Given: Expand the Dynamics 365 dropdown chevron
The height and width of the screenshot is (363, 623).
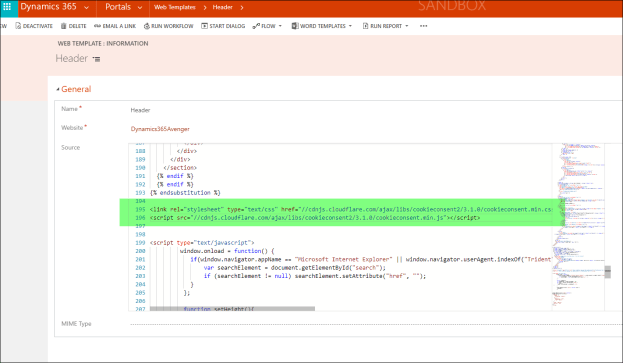Looking at the screenshot, I should 86,8.
